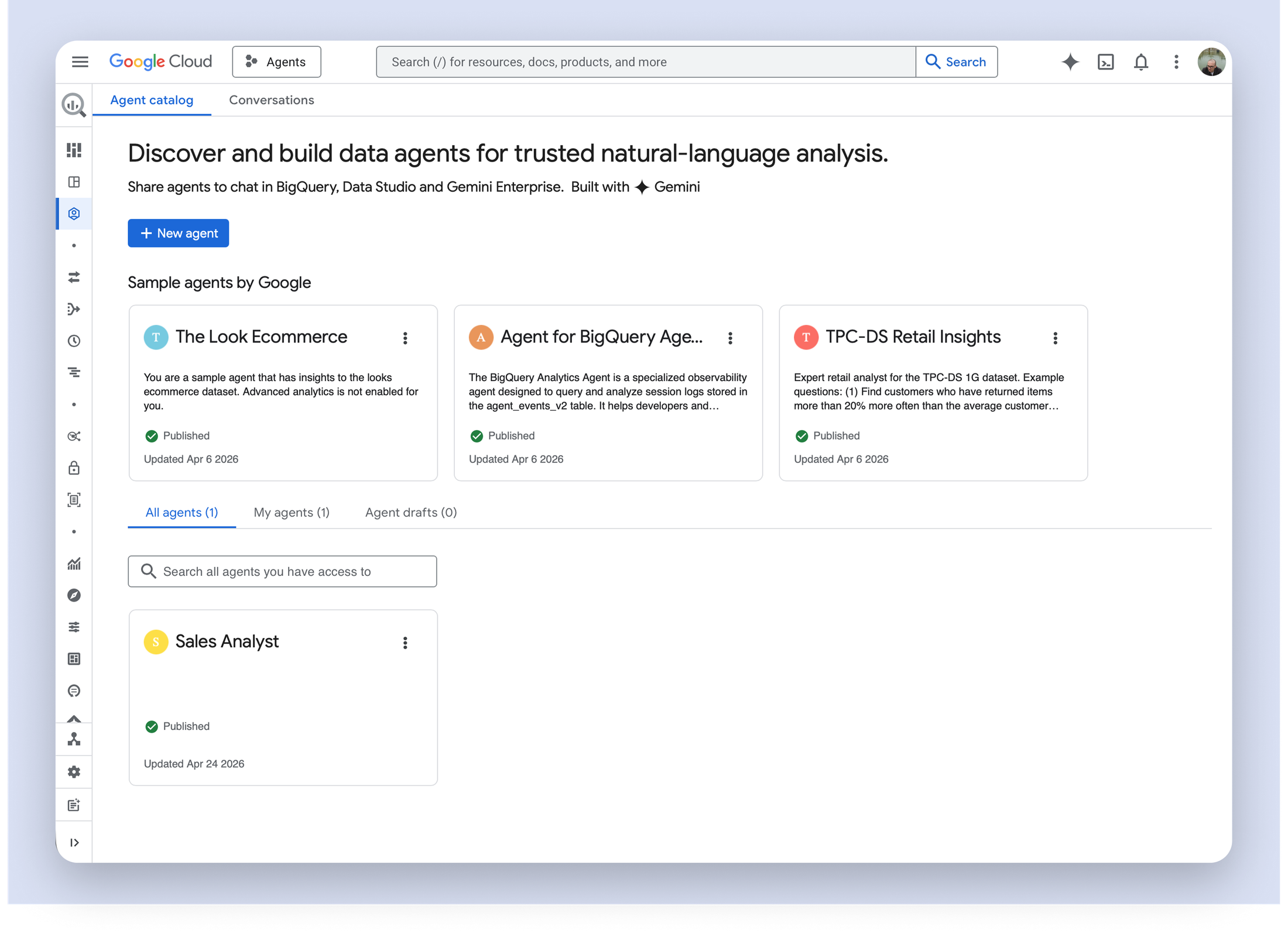1288x937 pixels.
Task: Open the sidebar scheduled queries clock icon
Action: point(74,341)
